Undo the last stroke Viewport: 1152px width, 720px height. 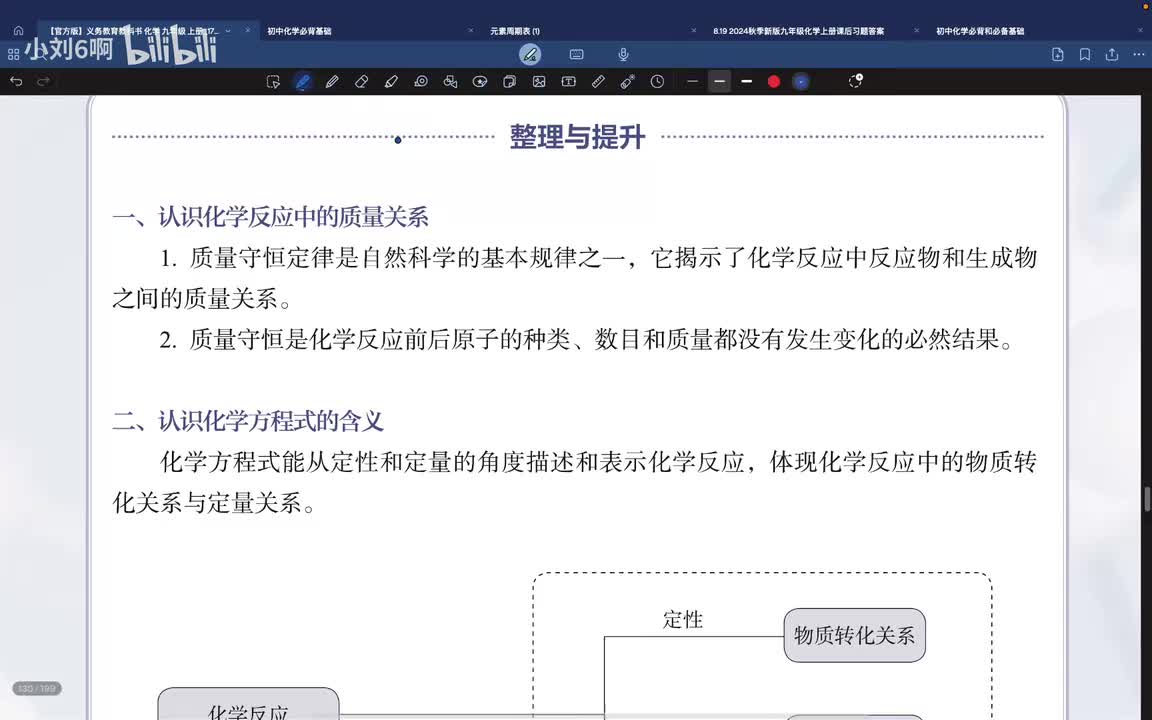(16, 82)
